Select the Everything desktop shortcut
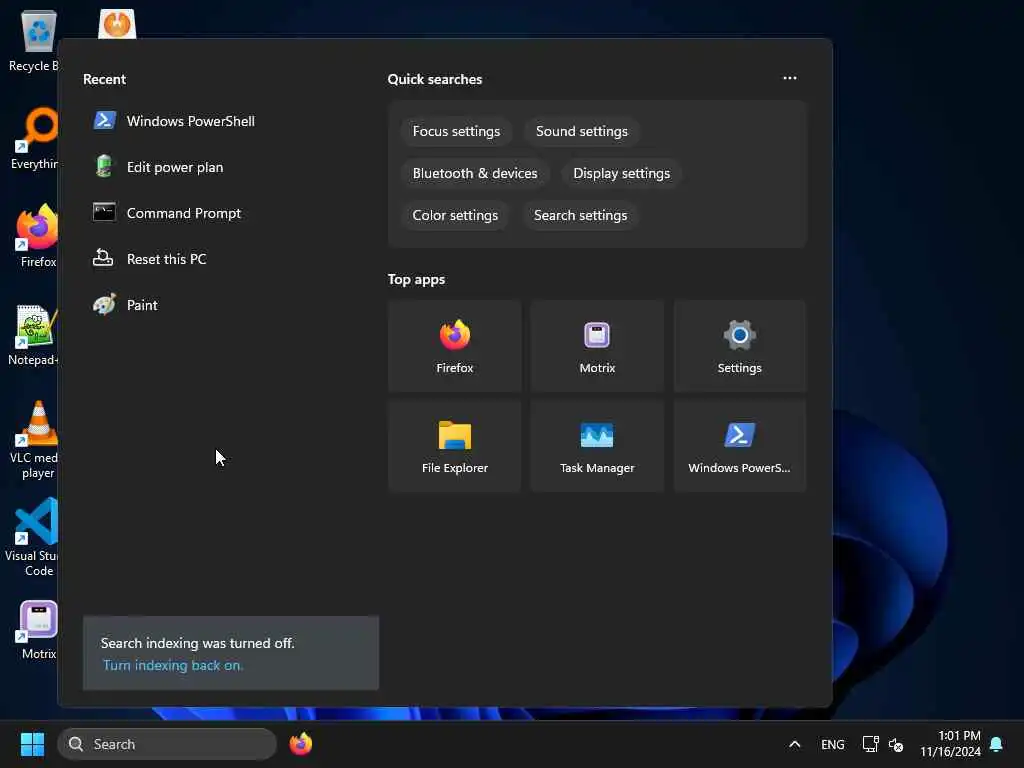The width and height of the screenshot is (1024, 768). click(34, 138)
